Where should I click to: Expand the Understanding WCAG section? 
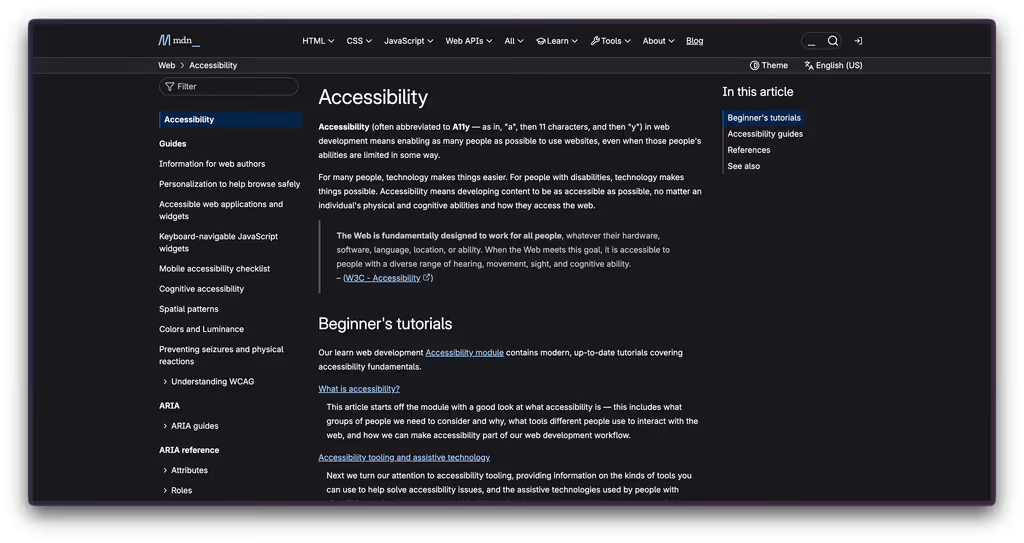(x=165, y=382)
